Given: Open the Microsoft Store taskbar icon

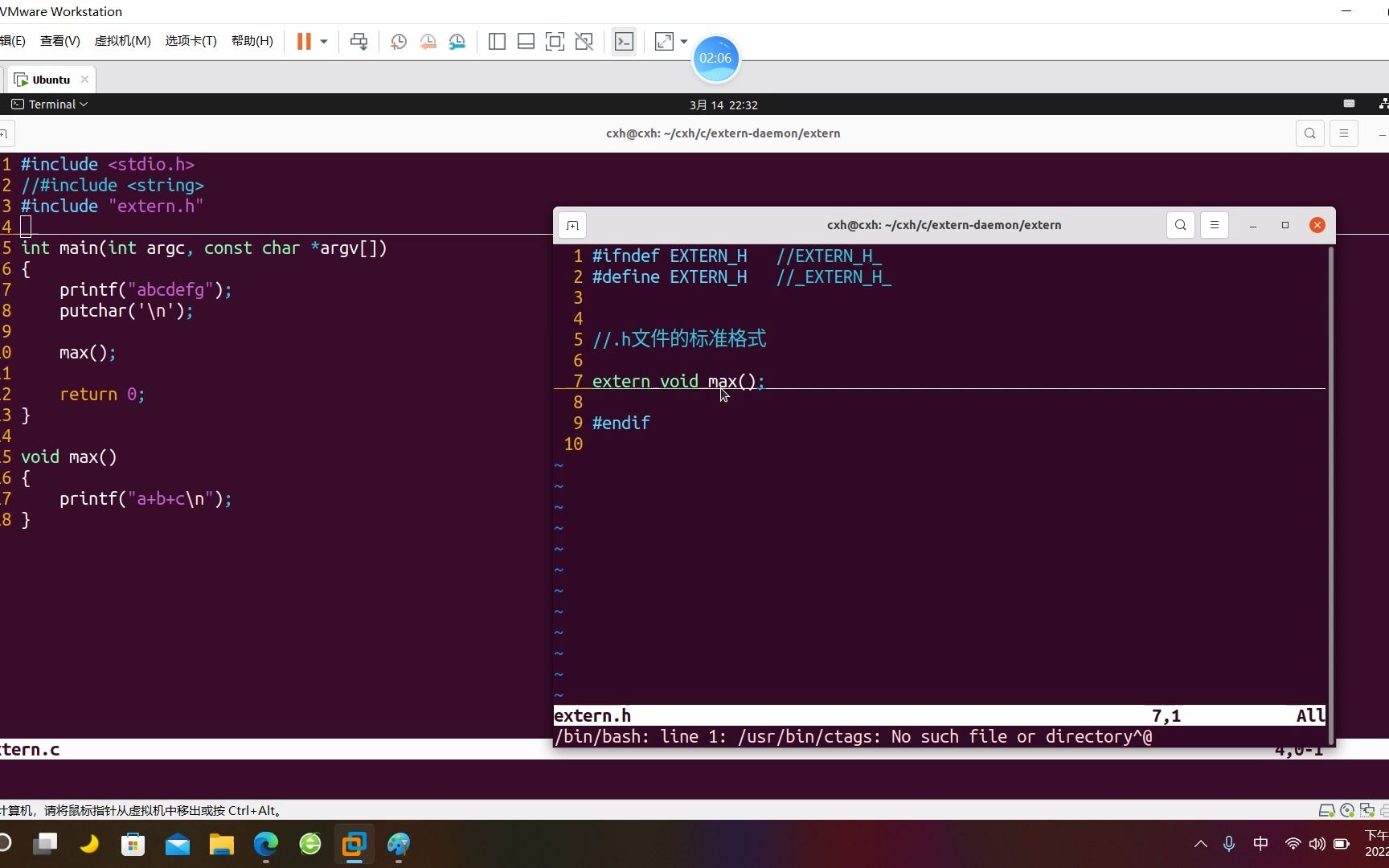Looking at the screenshot, I should 133,844.
